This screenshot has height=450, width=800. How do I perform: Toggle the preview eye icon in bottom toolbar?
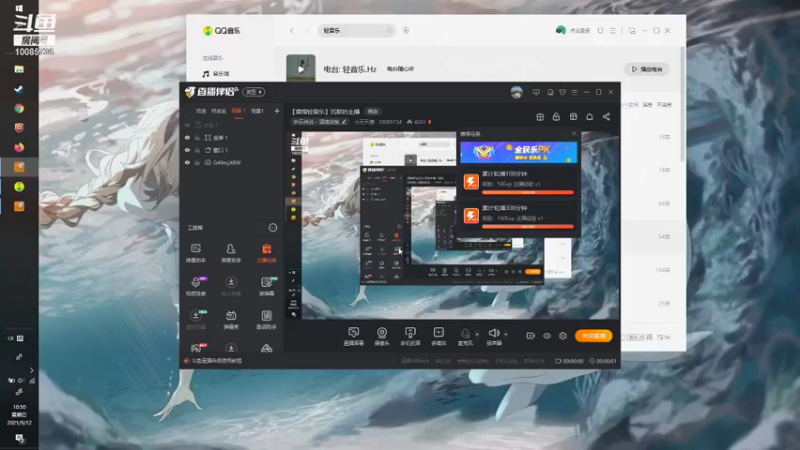pyautogui.click(x=547, y=336)
